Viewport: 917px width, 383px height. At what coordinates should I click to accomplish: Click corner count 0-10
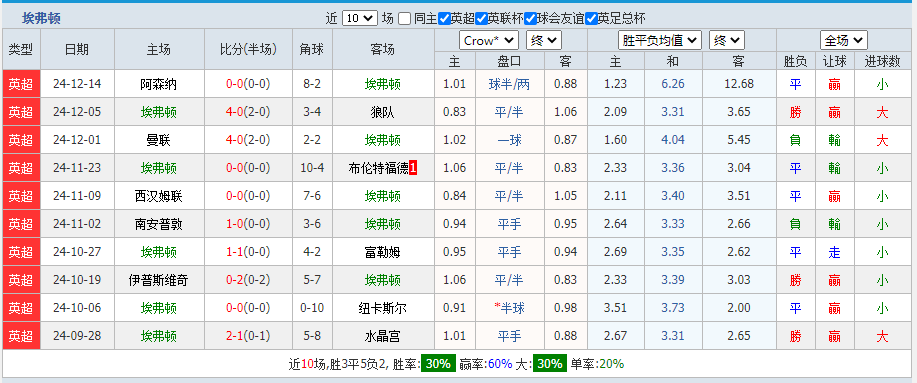(312, 308)
